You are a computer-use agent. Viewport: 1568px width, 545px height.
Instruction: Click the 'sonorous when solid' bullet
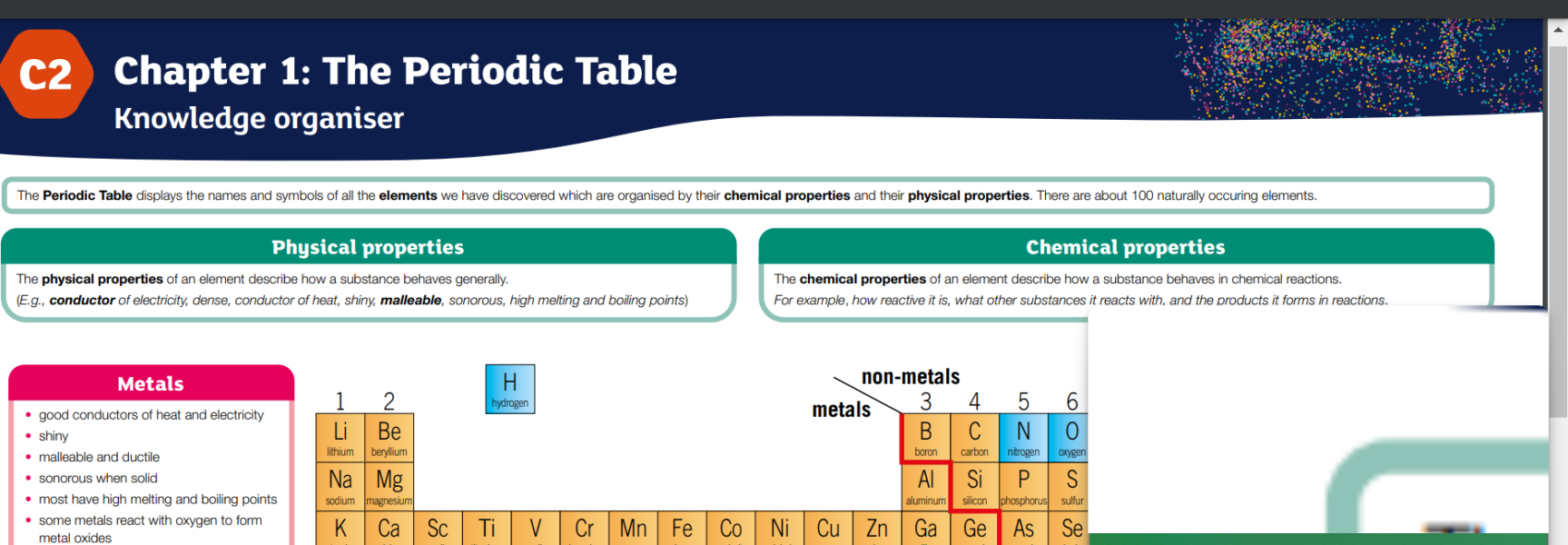point(98,478)
